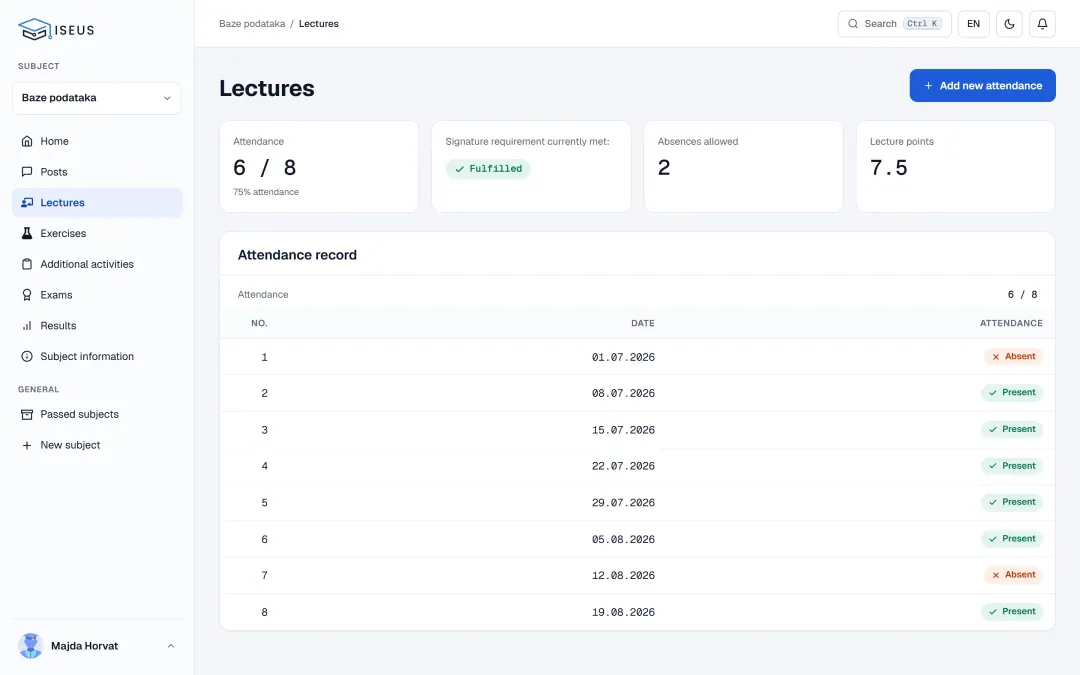Click the Search field in the header
Viewport: 1080px width, 675px height.
tap(894, 24)
